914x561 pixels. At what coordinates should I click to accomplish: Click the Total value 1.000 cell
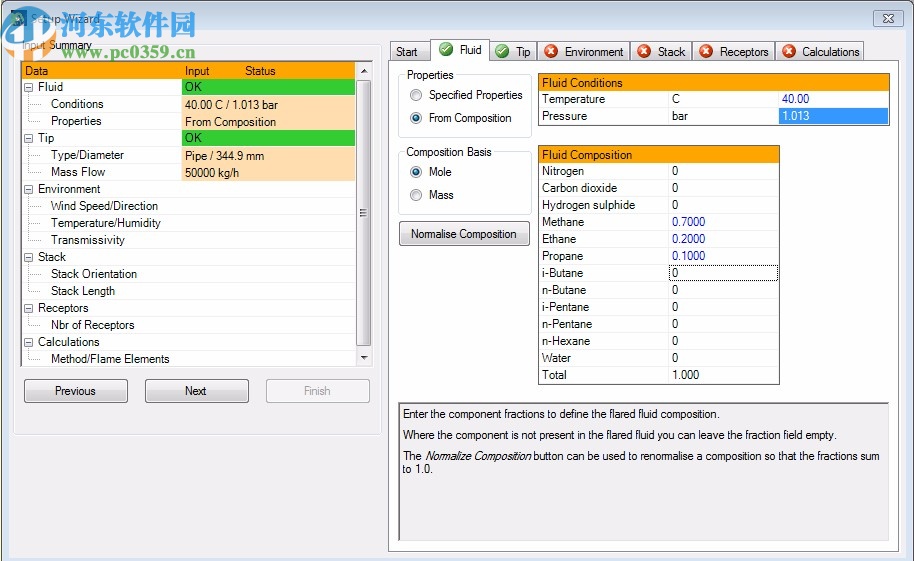click(723, 375)
